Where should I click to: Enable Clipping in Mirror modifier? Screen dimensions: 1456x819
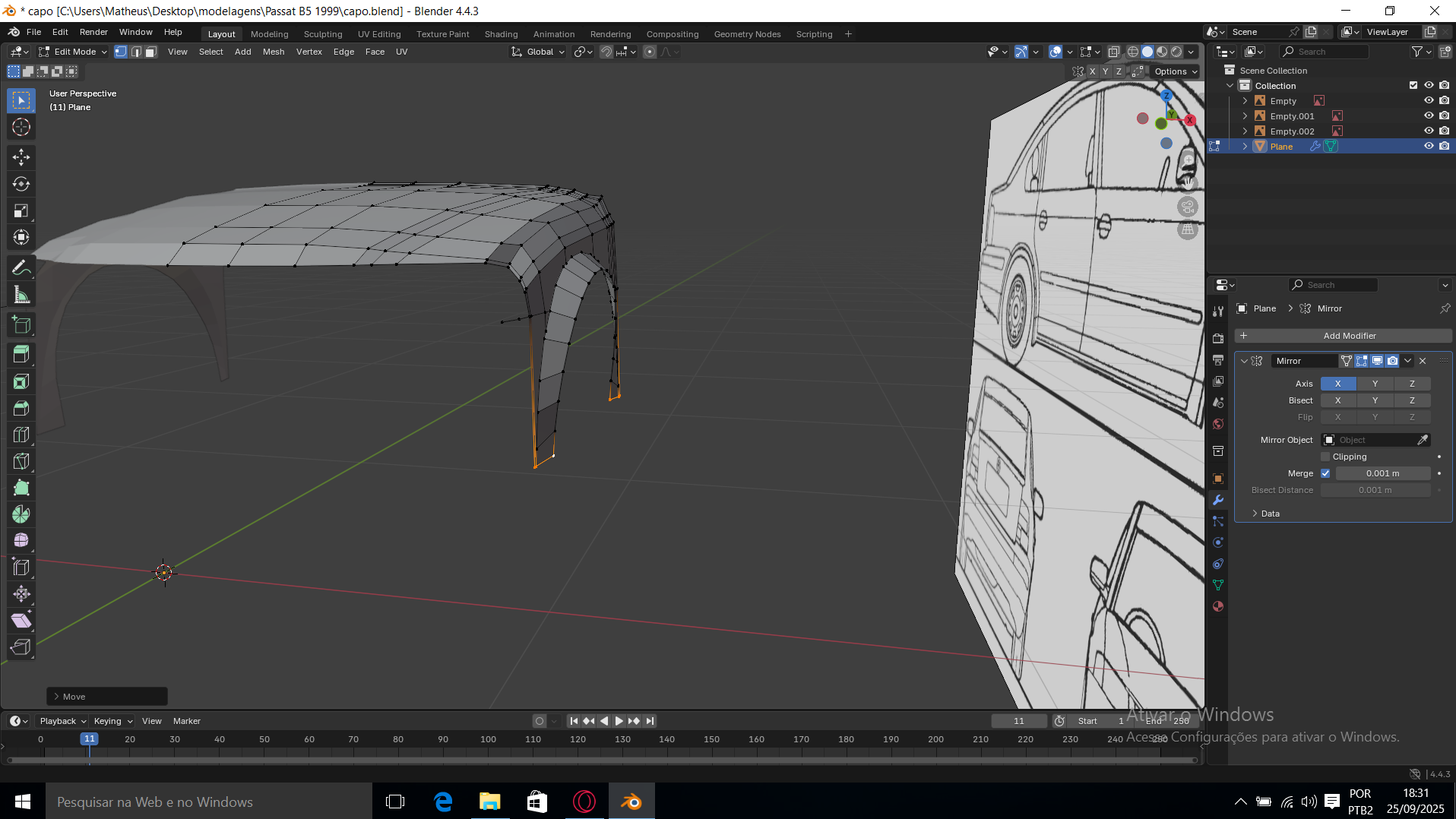click(x=1325, y=457)
